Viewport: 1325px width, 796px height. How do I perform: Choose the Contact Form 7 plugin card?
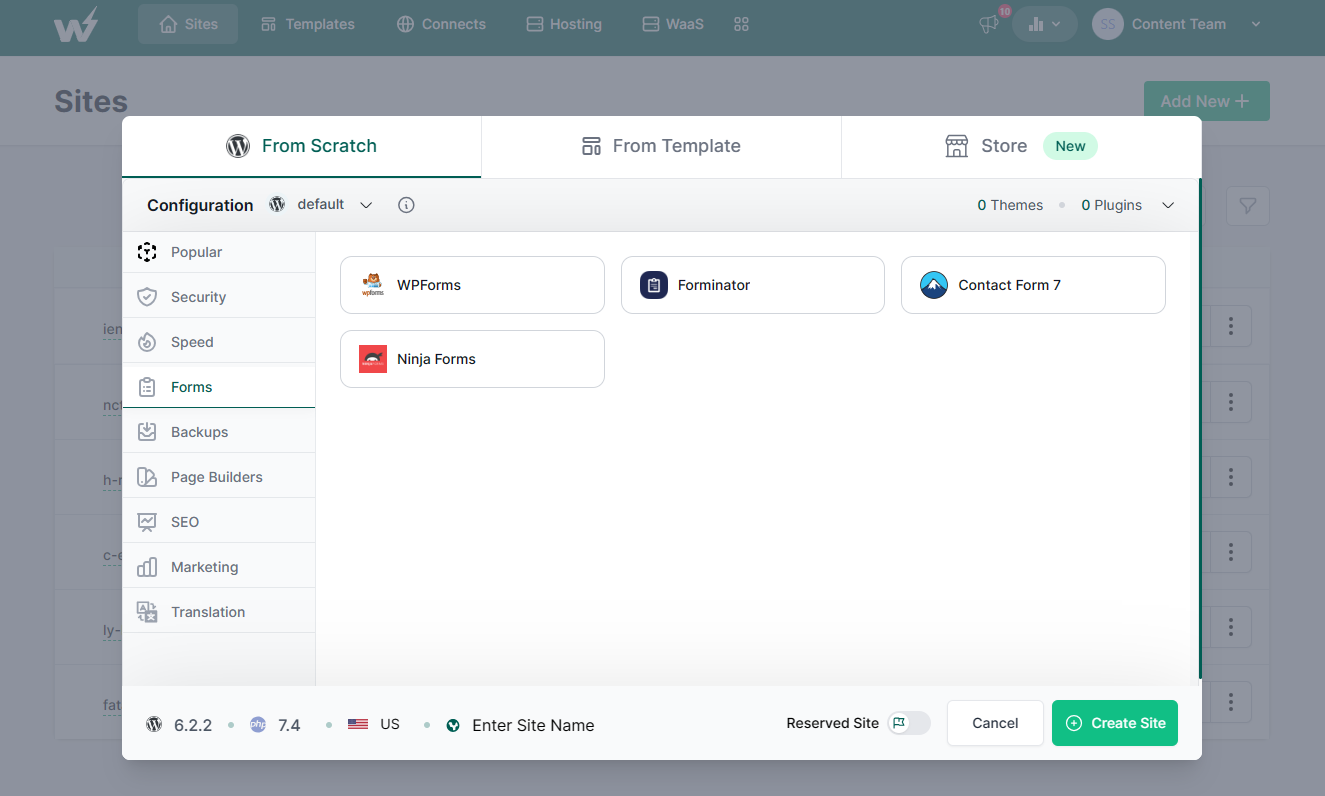1033,285
